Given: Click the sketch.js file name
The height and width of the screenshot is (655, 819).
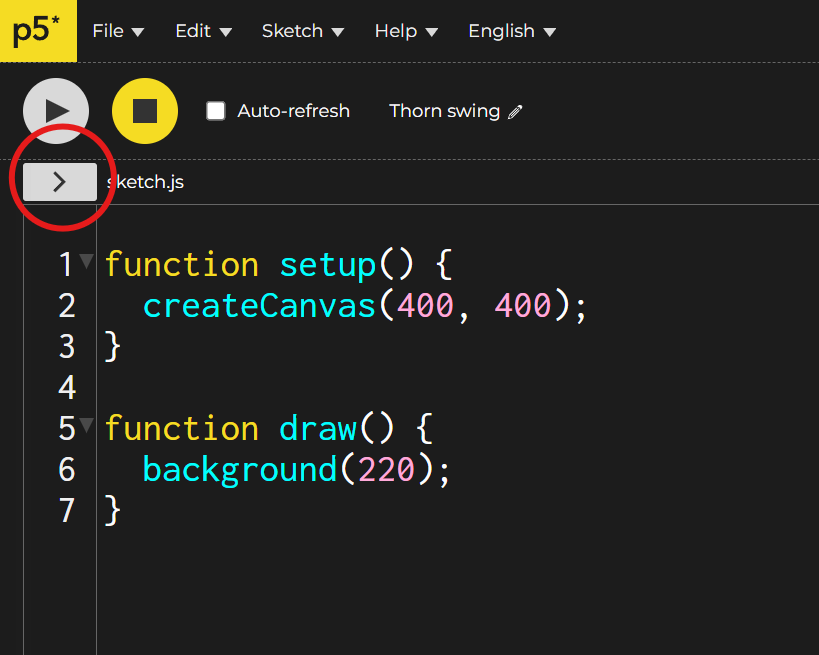Looking at the screenshot, I should [148, 182].
